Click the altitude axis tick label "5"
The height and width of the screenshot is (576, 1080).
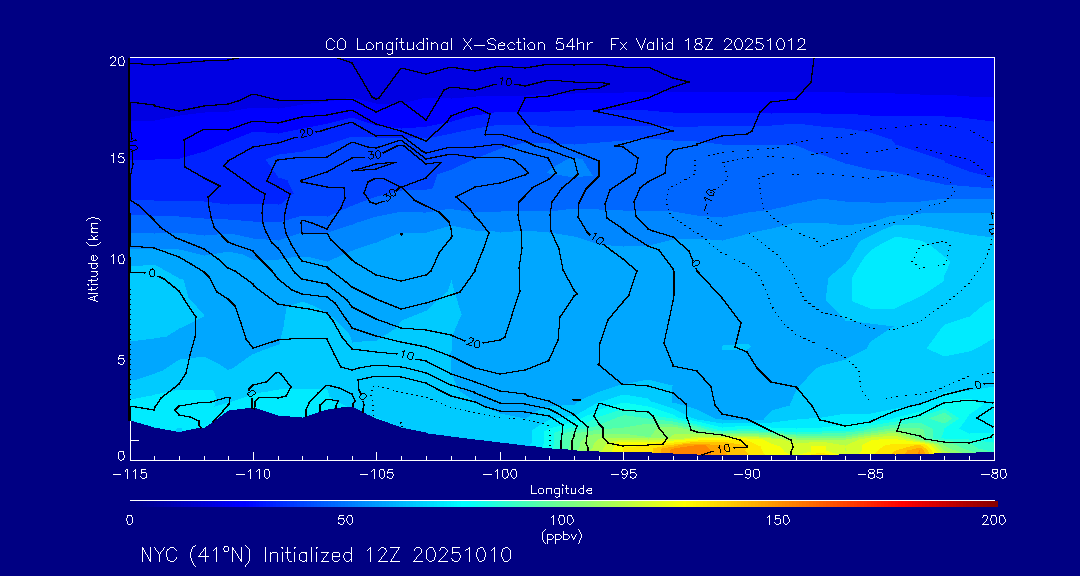(x=121, y=360)
